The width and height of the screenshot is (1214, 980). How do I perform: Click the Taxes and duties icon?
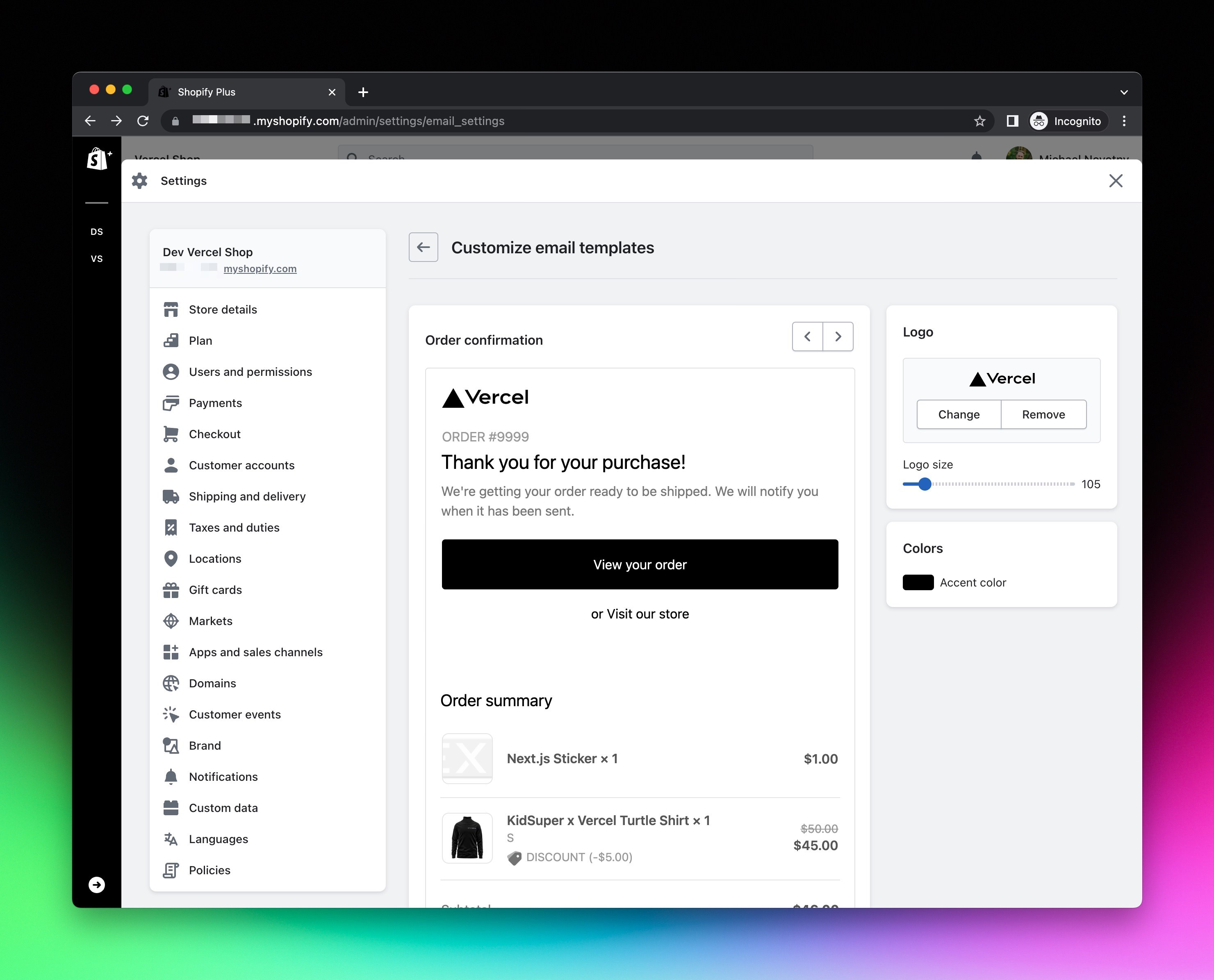point(171,527)
